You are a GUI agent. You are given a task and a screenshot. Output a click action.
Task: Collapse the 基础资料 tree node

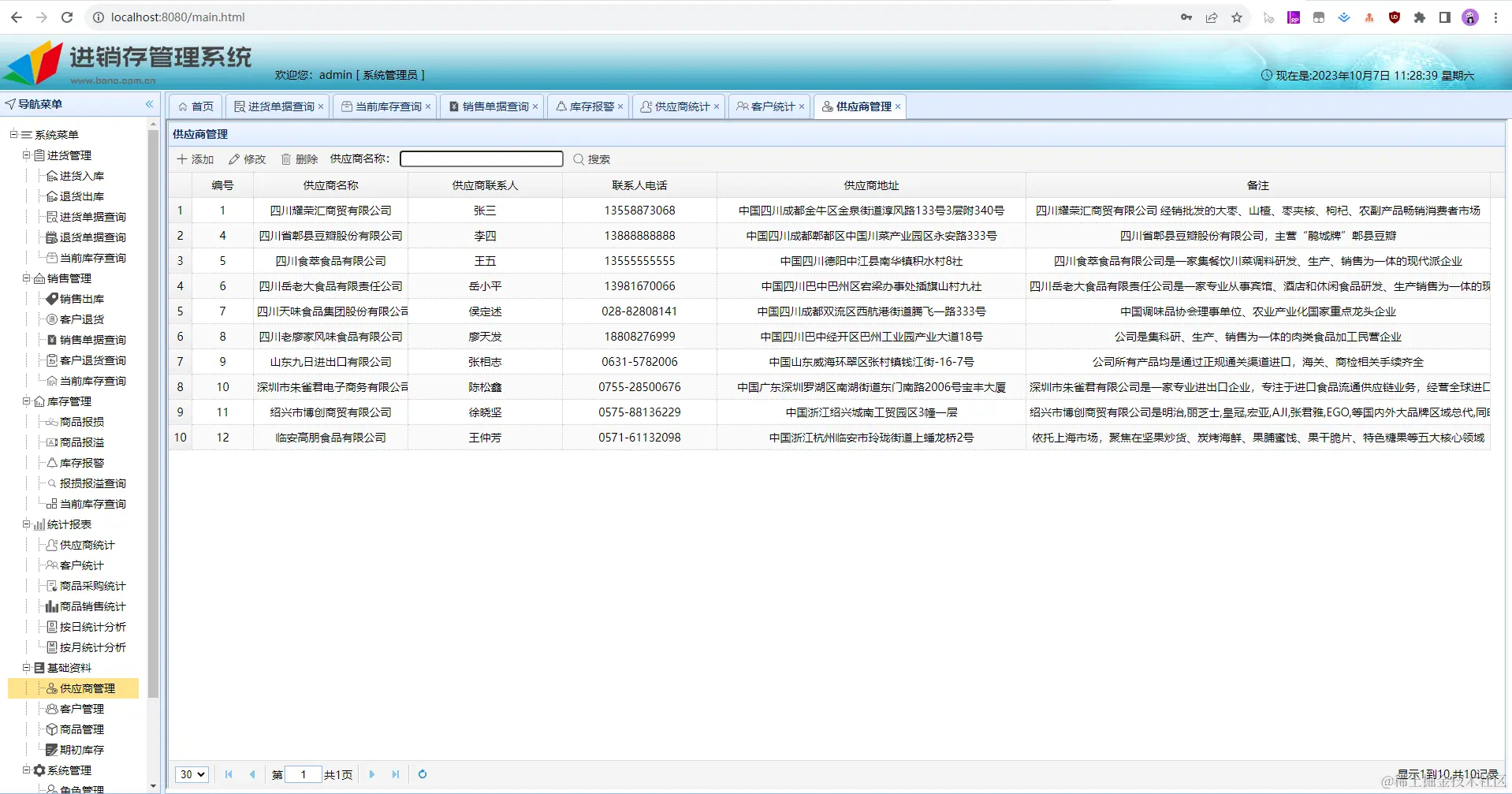point(26,668)
